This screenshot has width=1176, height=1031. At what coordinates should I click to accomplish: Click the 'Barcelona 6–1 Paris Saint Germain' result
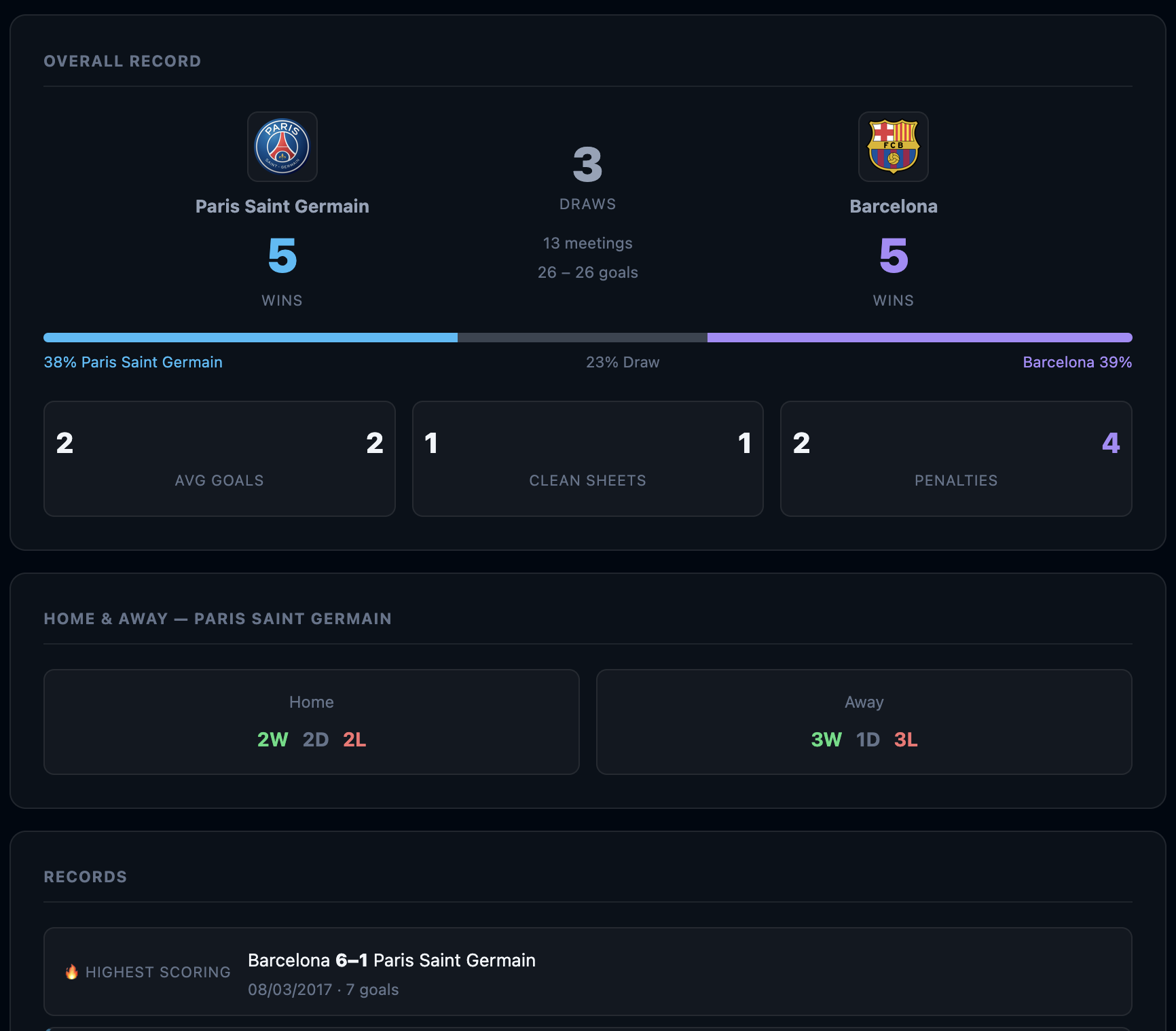tap(392, 960)
